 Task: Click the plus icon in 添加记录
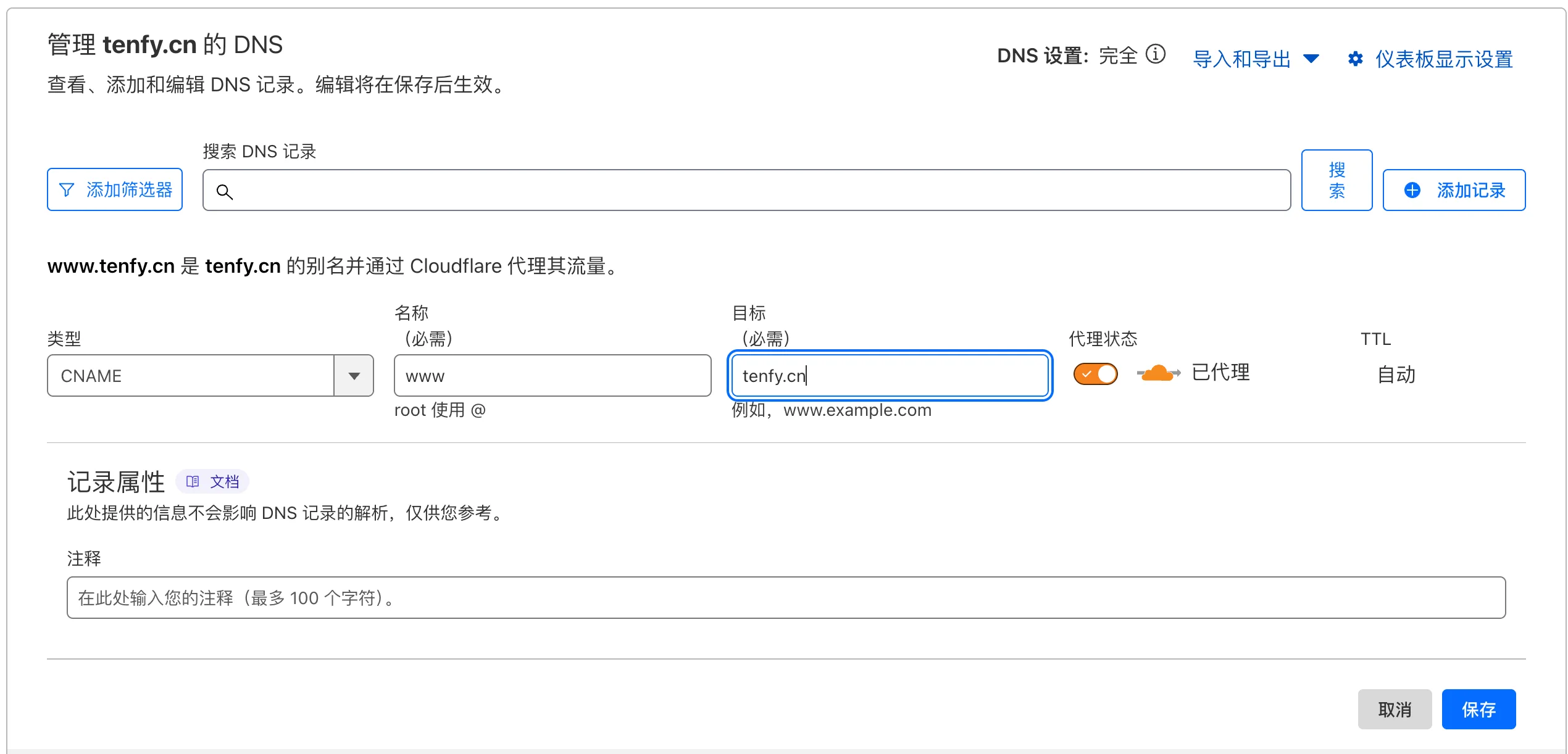(x=1412, y=190)
